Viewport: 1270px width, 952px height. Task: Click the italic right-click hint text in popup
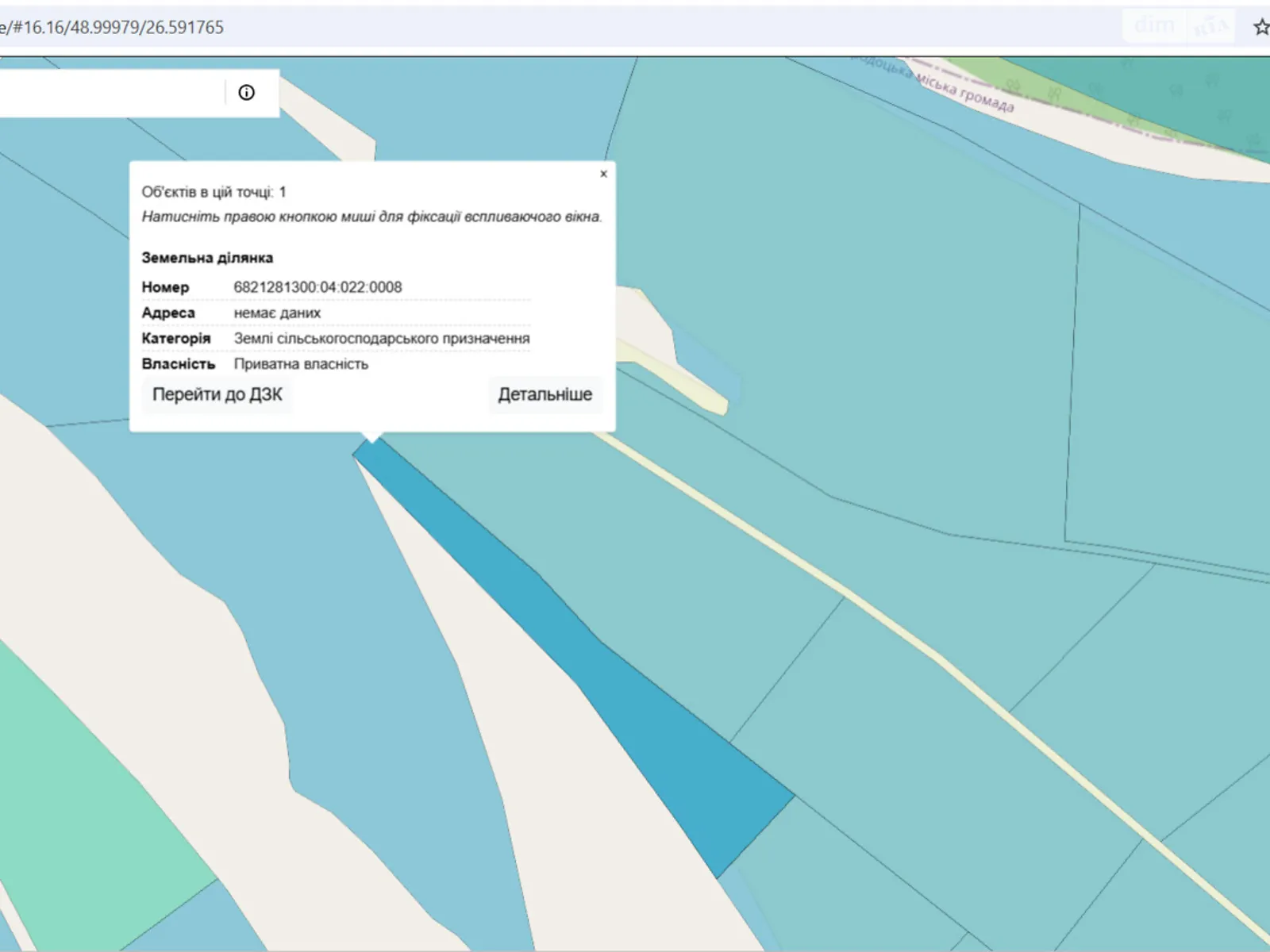click(x=371, y=217)
